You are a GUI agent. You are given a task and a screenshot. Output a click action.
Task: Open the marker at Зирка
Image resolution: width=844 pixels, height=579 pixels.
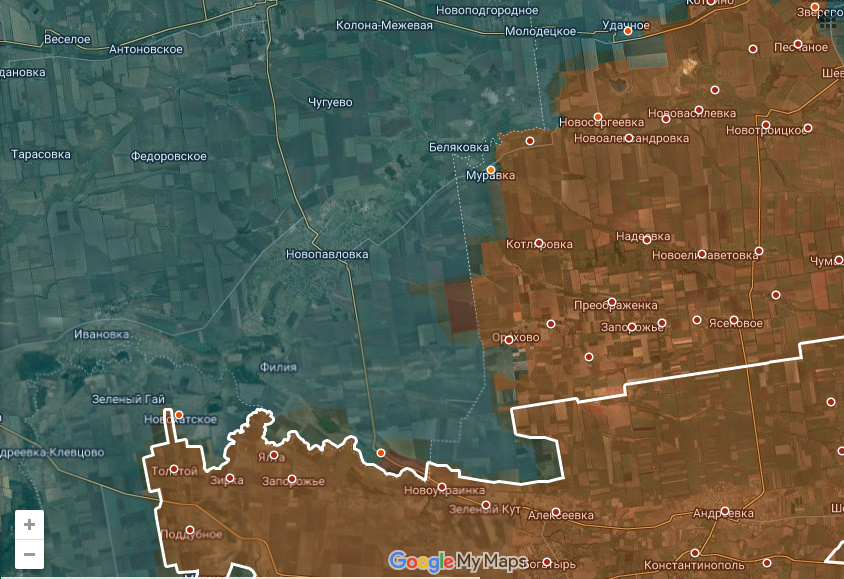[x=230, y=478]
